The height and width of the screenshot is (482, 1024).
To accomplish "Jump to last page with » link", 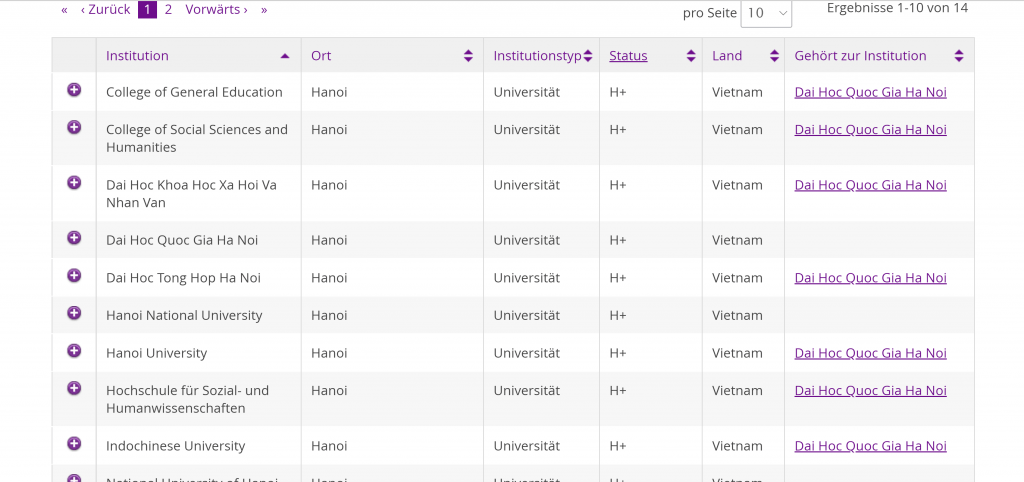I will coord(264,10).
